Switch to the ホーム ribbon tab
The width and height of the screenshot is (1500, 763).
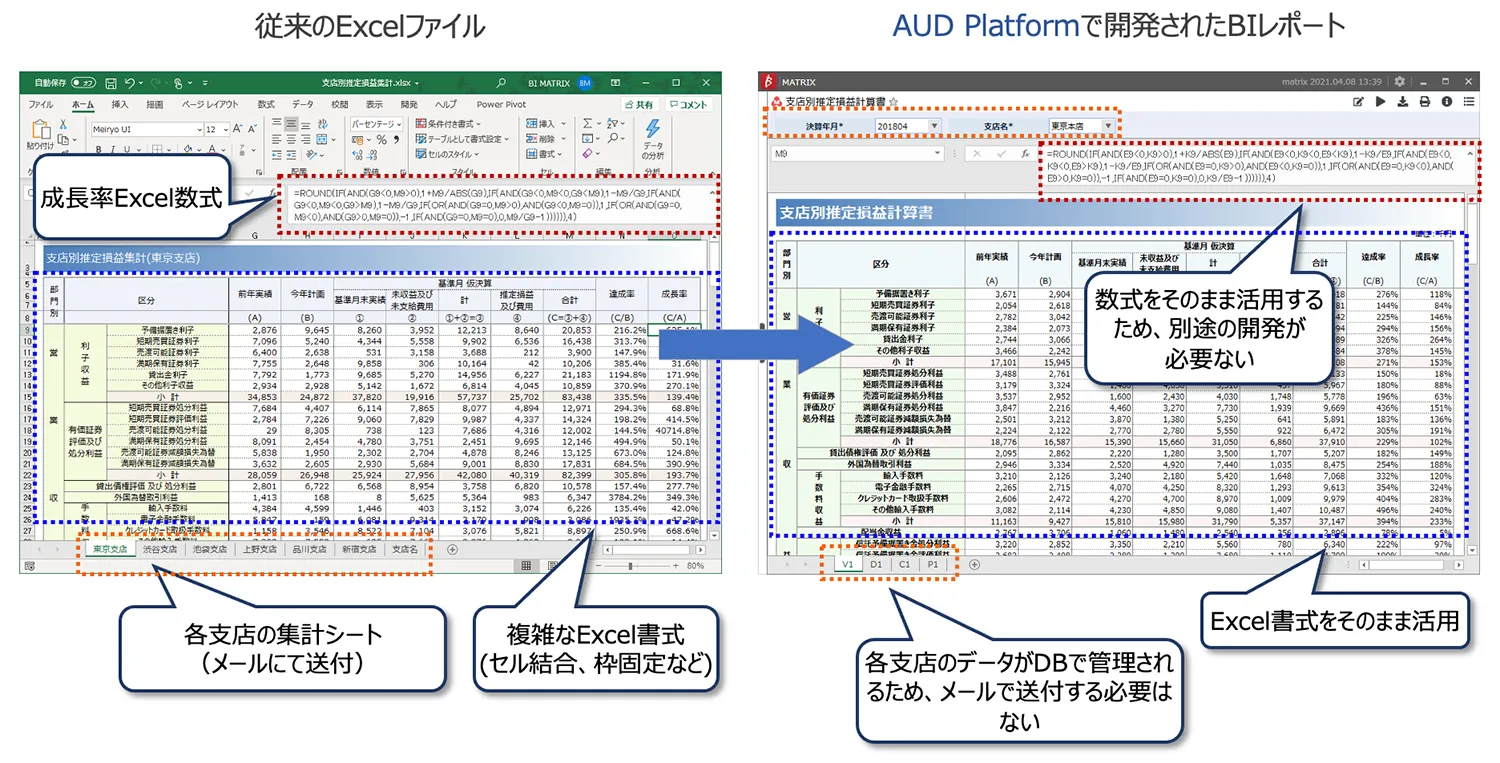click(x=83, y=104)
